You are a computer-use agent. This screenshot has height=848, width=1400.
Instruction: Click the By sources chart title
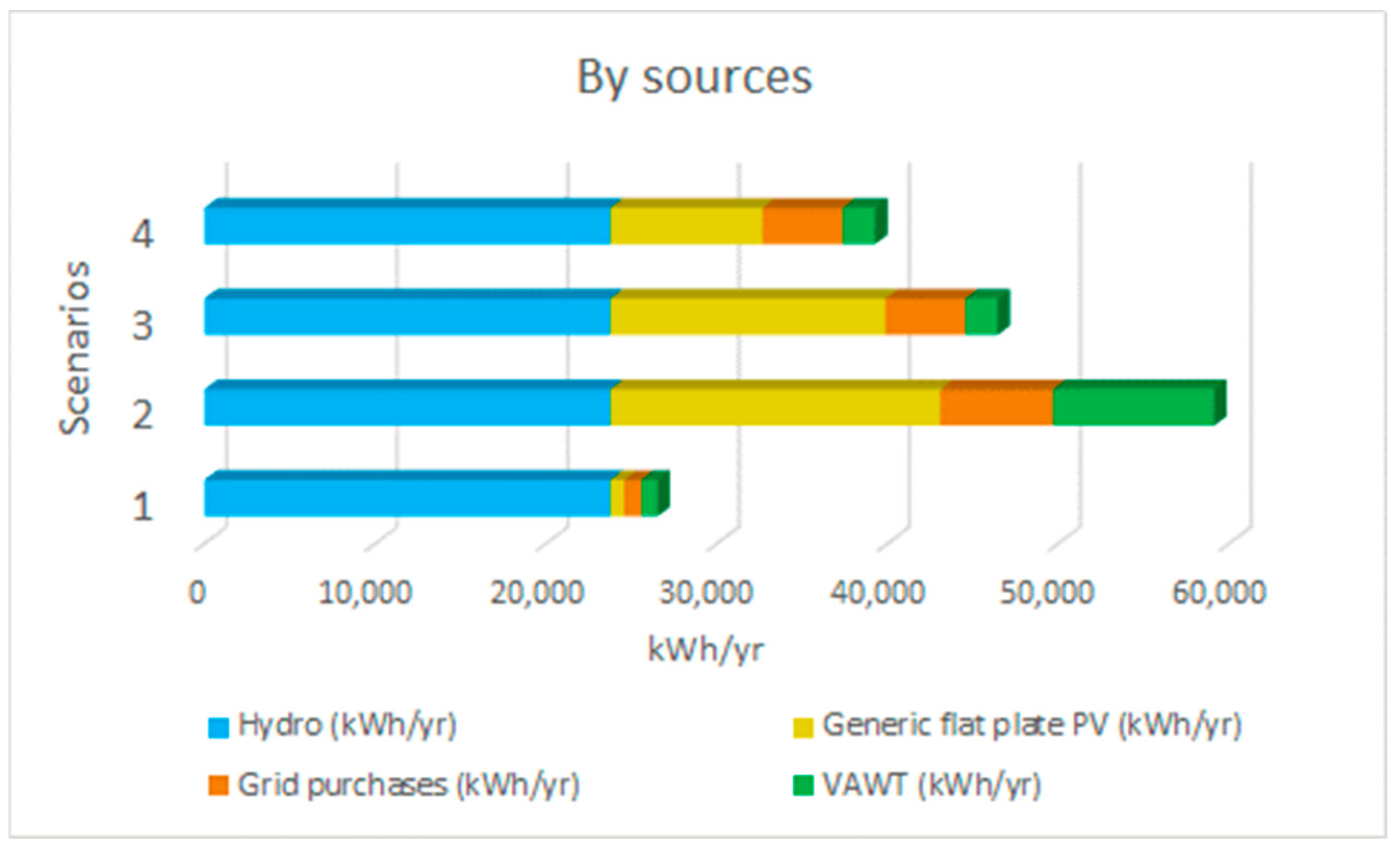pyautogui.click(x=695, y=78)
